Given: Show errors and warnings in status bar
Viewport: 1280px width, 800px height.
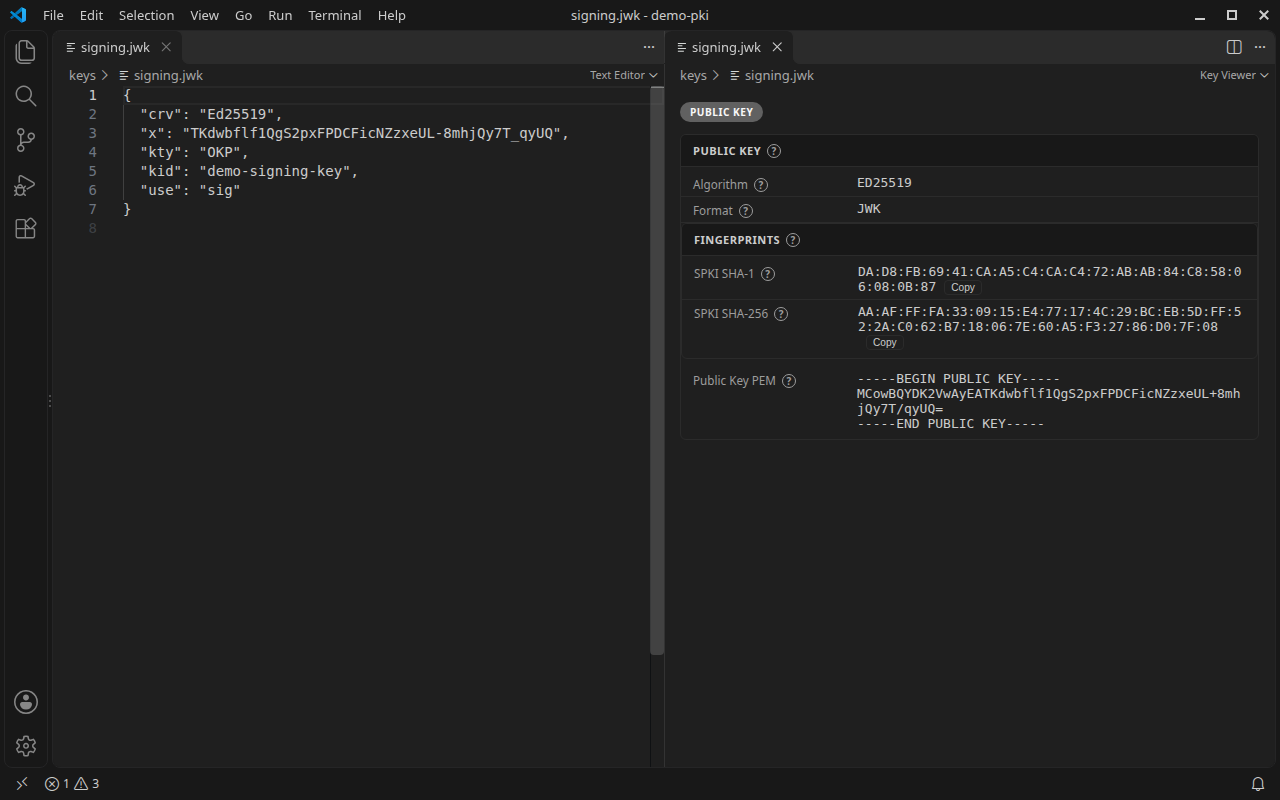Looking at the screenshot, I should 72,784.
